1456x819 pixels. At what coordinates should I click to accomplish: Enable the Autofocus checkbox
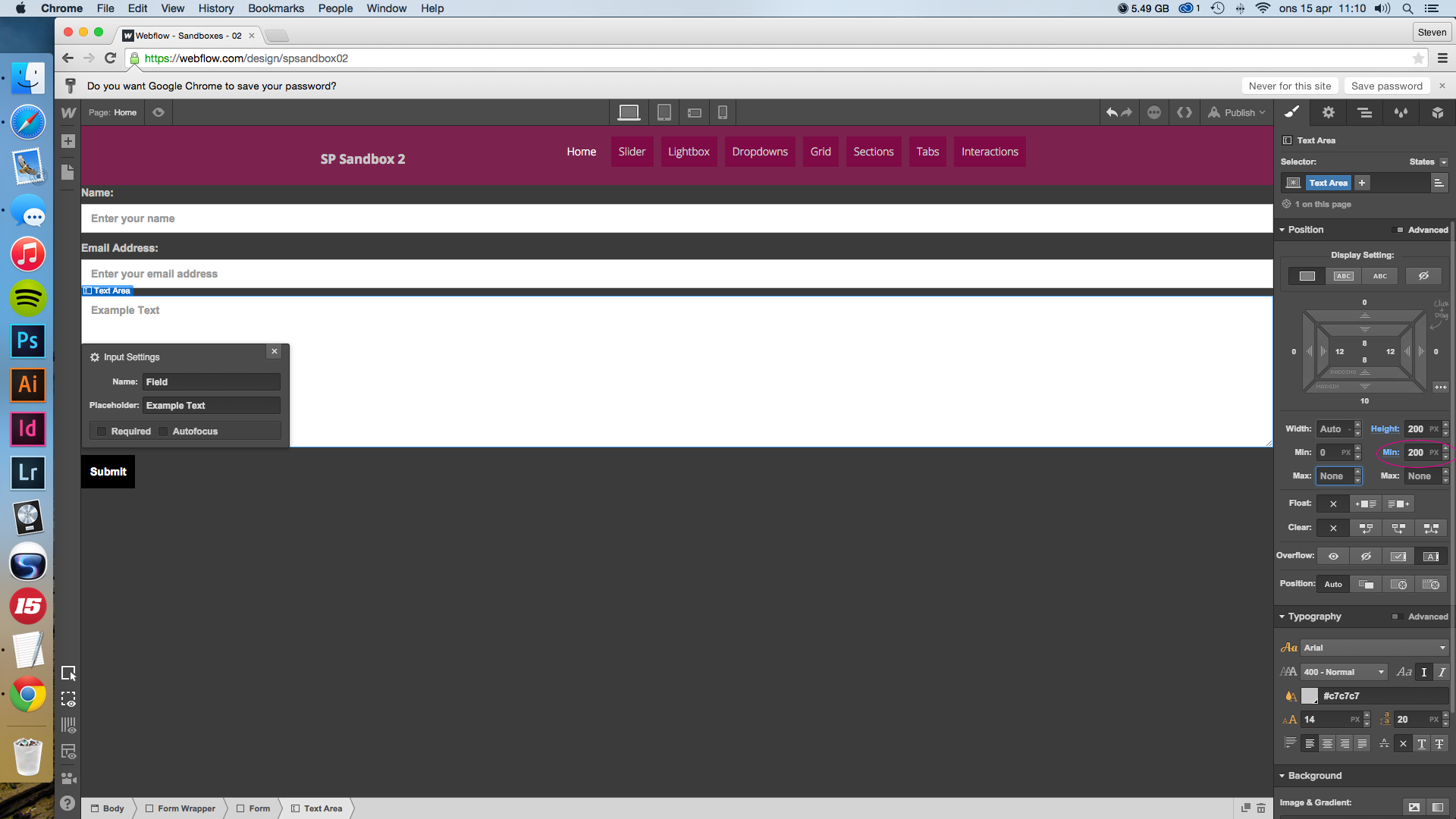click(x=163, y=431)
